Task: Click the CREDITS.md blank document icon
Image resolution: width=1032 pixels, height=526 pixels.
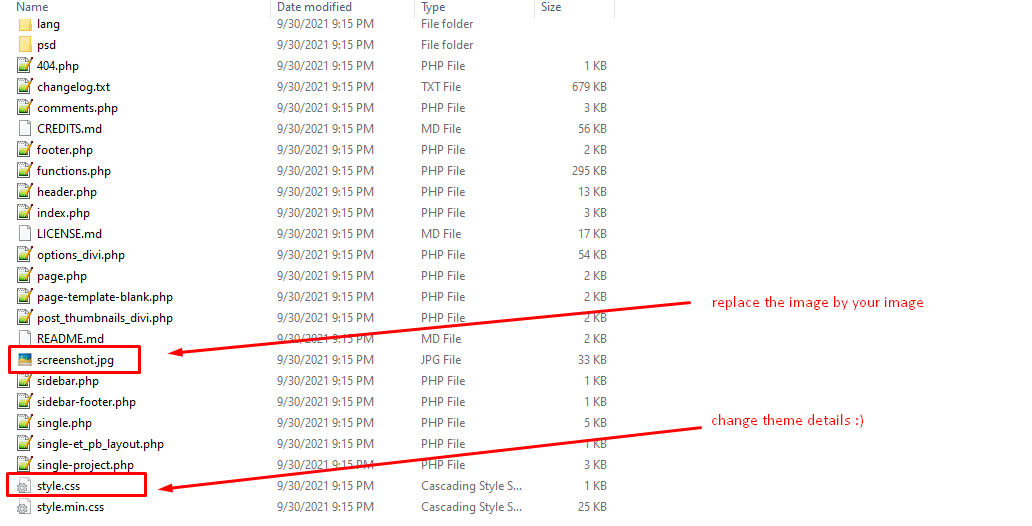Action: [25, 129]
